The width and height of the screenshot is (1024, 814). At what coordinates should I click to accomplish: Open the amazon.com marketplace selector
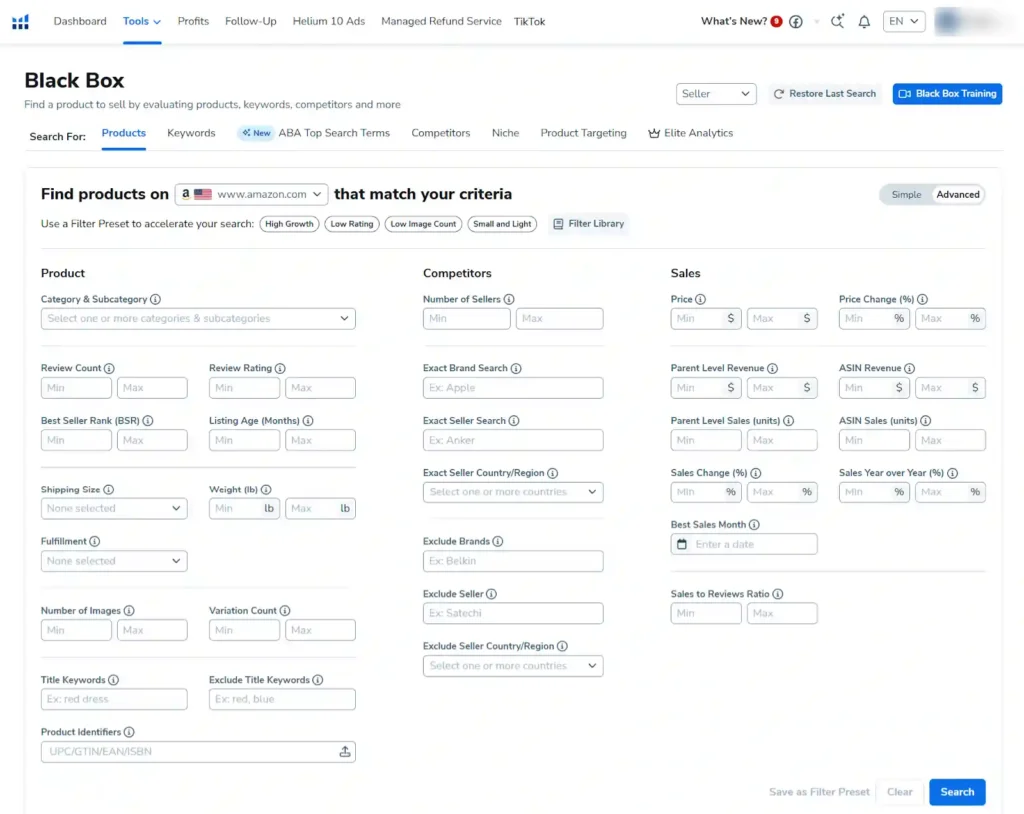point(251,195)
